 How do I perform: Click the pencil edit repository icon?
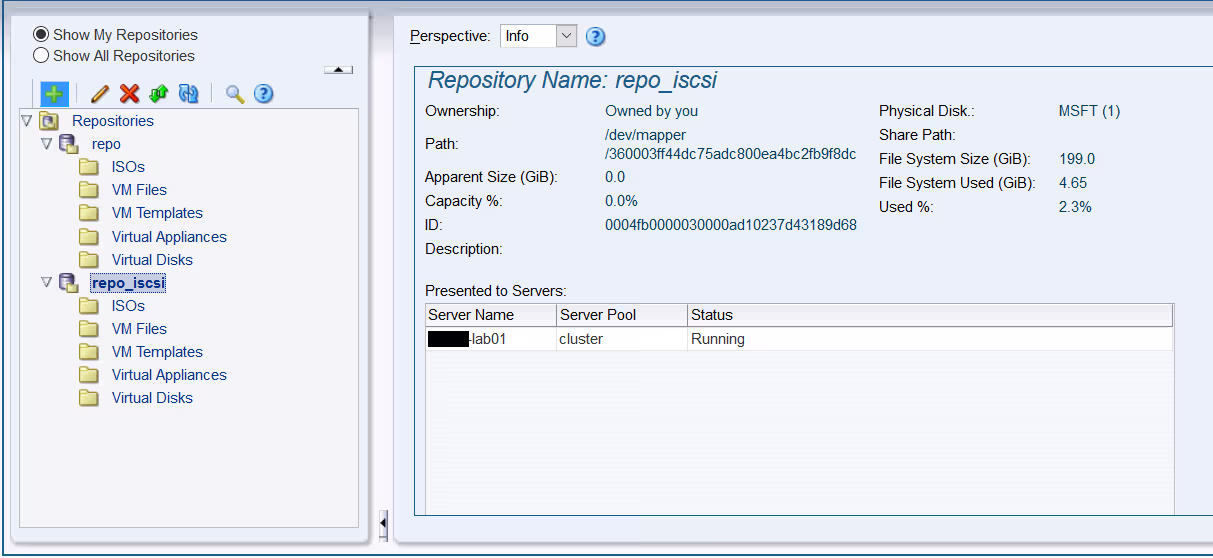[x=99, y=94]
